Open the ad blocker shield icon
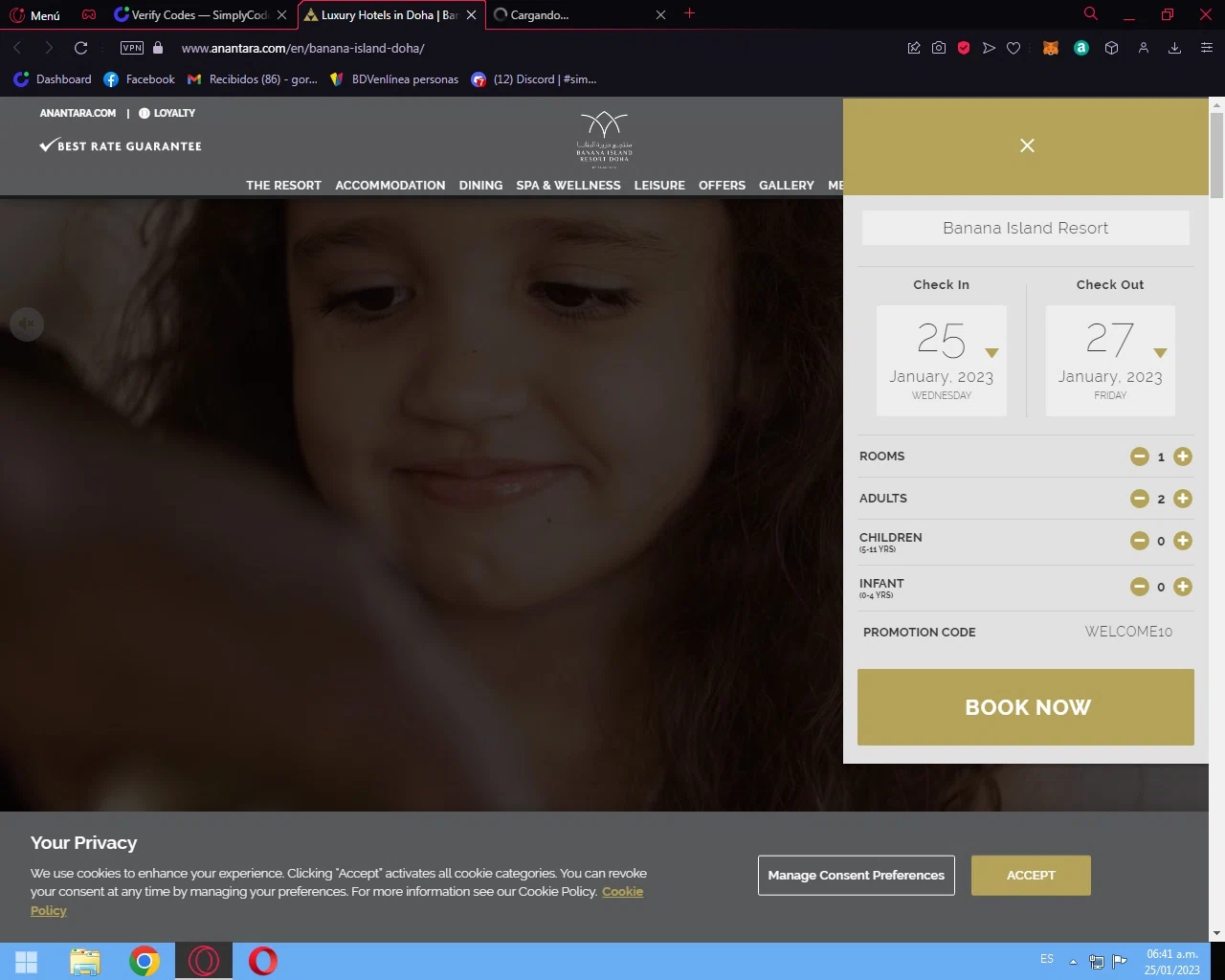Image resolution: width=1225 pixels, height=980 pixels. point(964,48)
